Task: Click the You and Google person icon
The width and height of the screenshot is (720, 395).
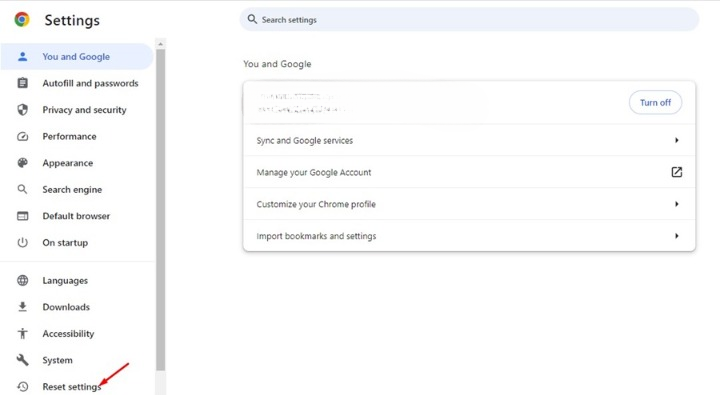Action: pyautogui.click(x=22, y=56)
